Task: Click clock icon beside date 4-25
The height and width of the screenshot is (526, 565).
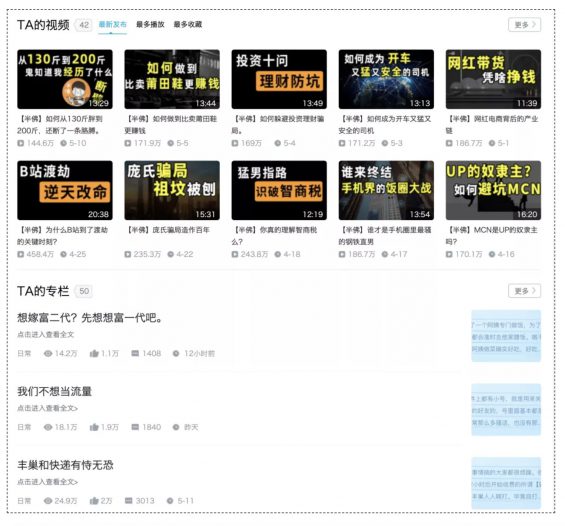Action: pyautogui.click(x=63, y=254)
